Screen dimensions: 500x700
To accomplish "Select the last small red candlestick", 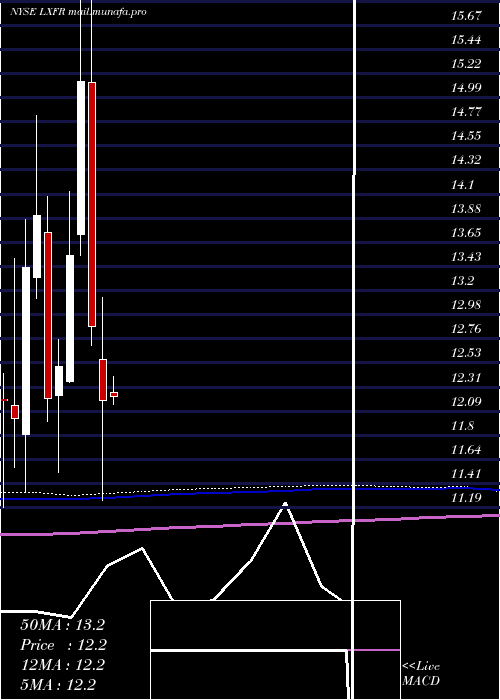I will click(114, 394).
